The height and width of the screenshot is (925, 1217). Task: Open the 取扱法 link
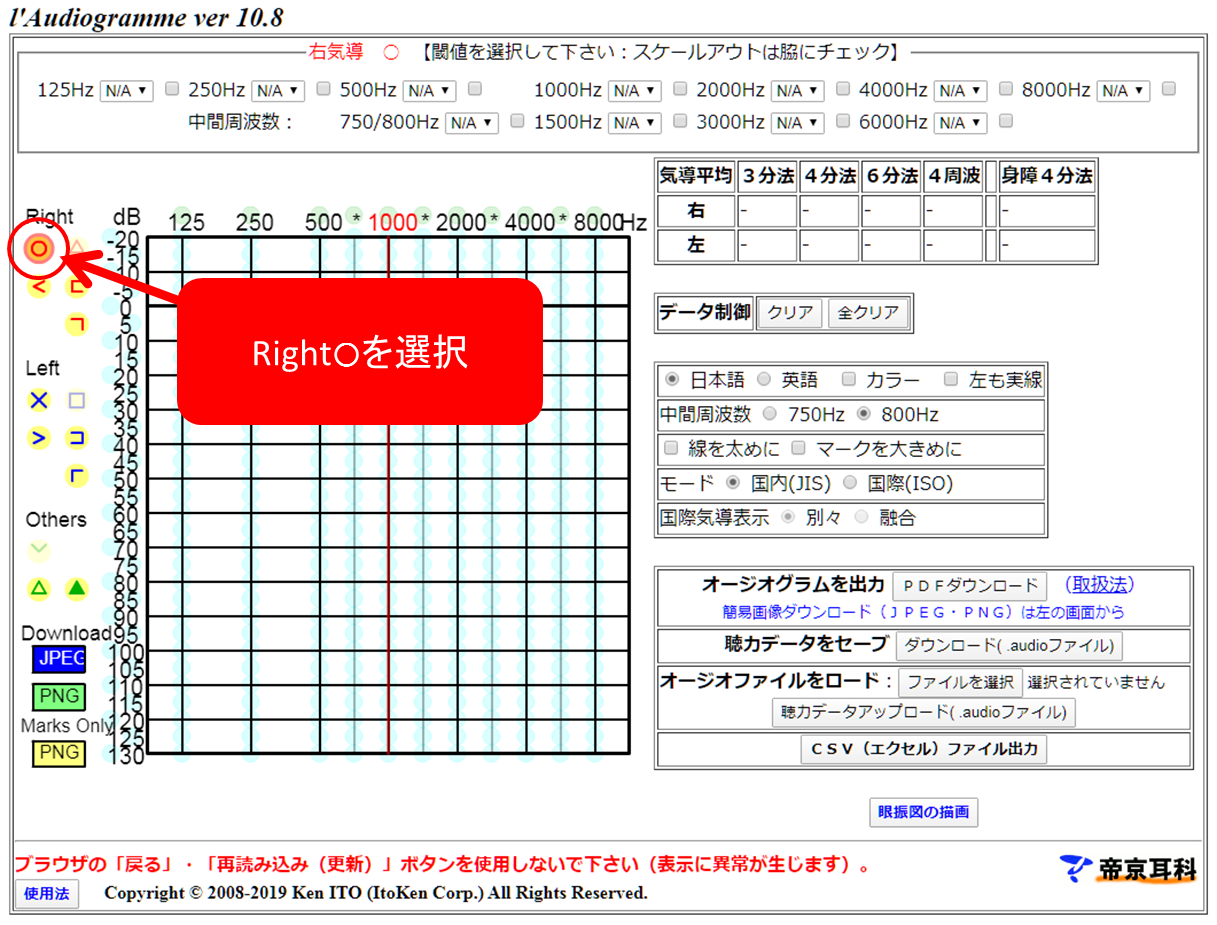pos(1099,584)
